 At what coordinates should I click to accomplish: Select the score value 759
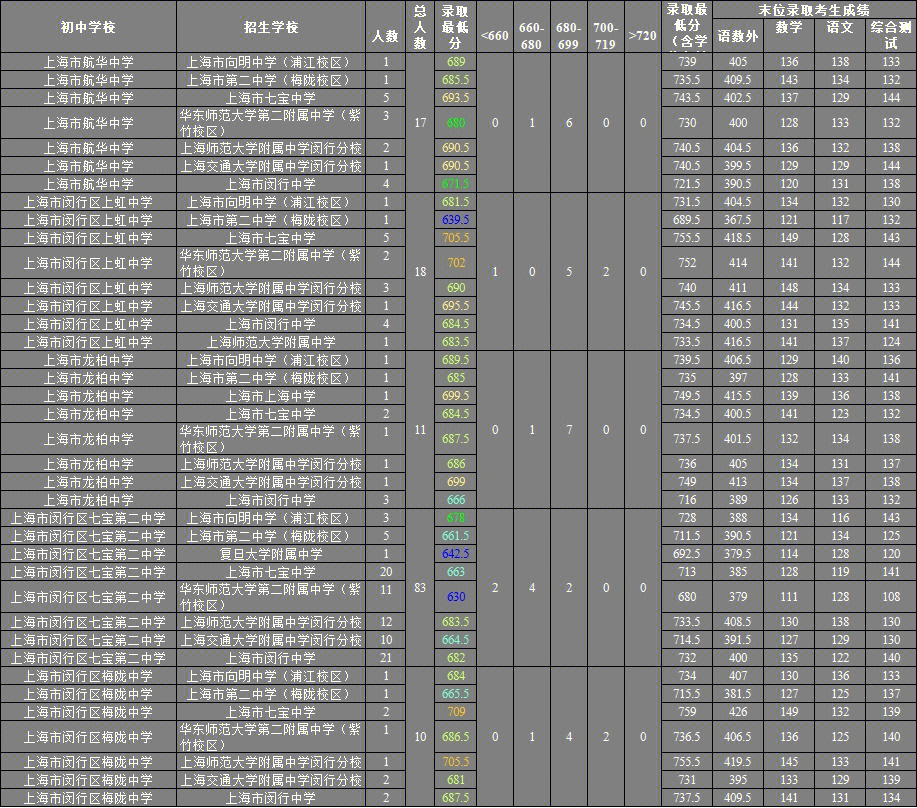687,712
